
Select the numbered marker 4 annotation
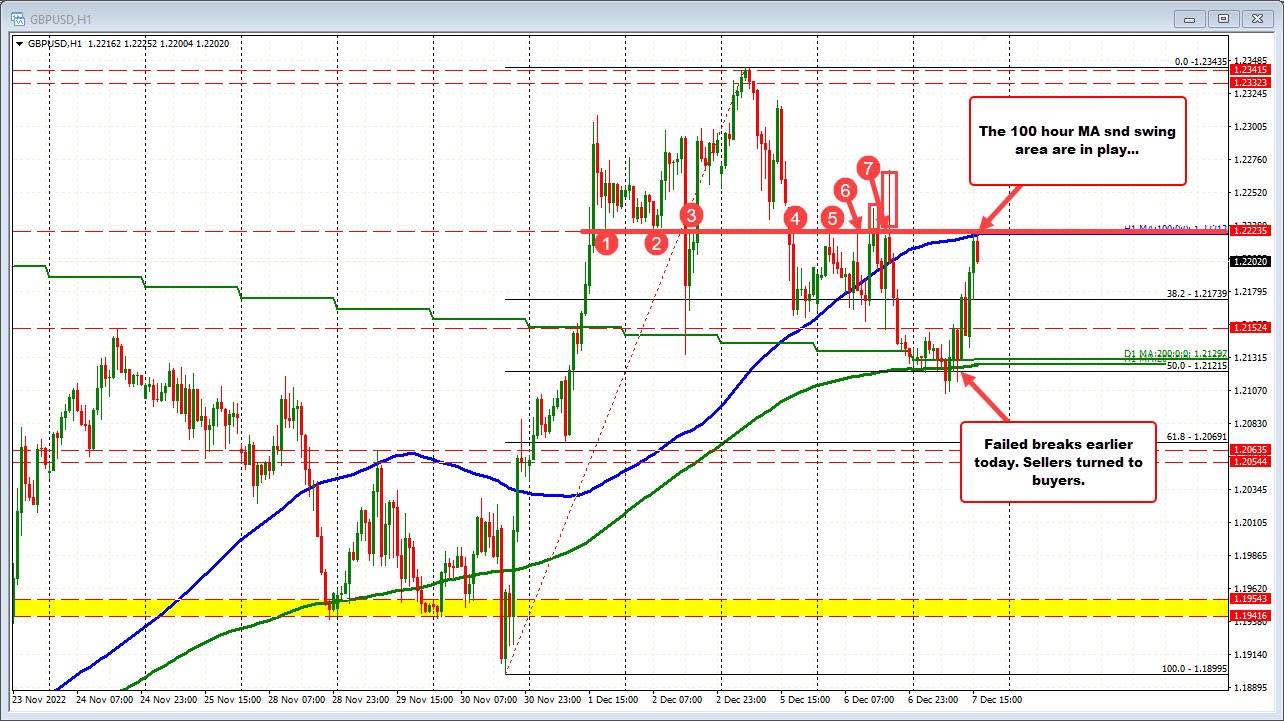(795, 219)
